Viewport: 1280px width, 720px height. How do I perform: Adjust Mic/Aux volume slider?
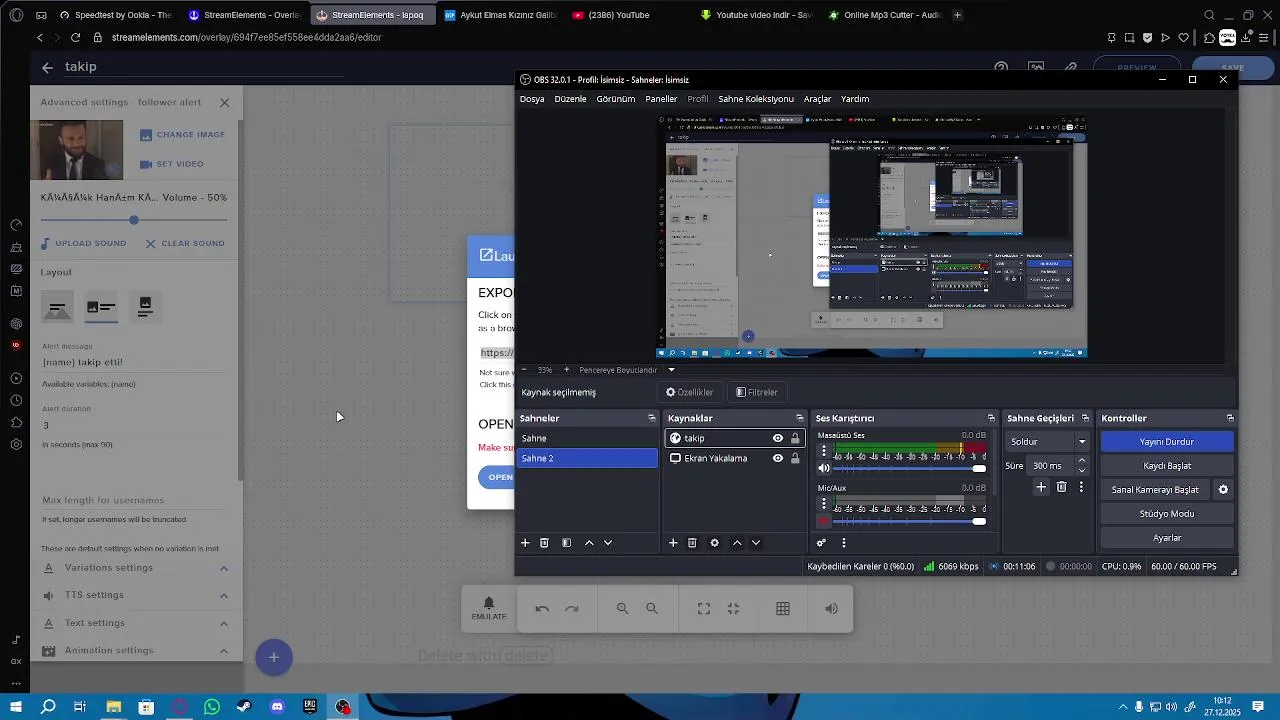tap(909, 521)
